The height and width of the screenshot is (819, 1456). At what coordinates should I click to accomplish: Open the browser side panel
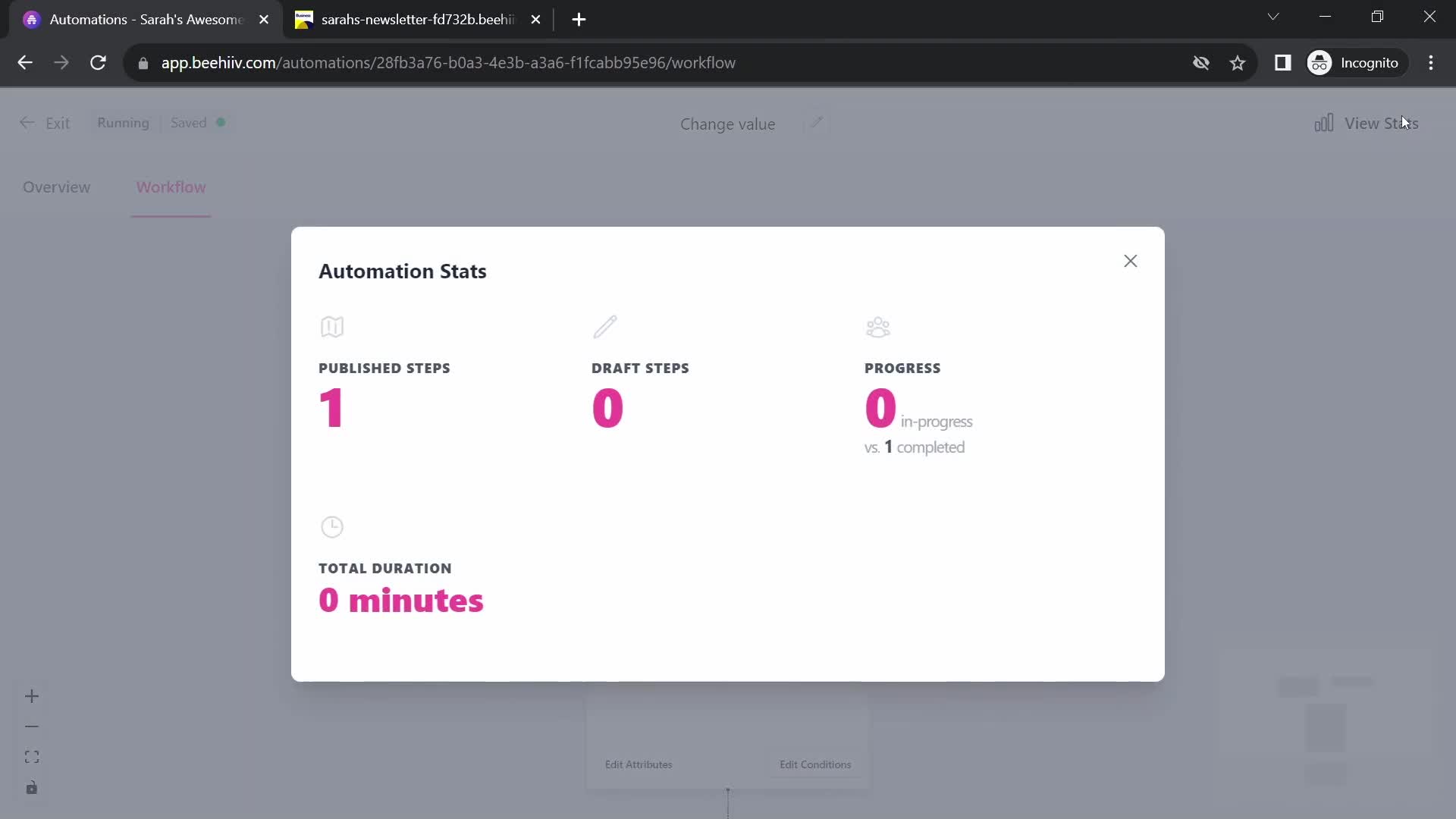[1282, 63]
